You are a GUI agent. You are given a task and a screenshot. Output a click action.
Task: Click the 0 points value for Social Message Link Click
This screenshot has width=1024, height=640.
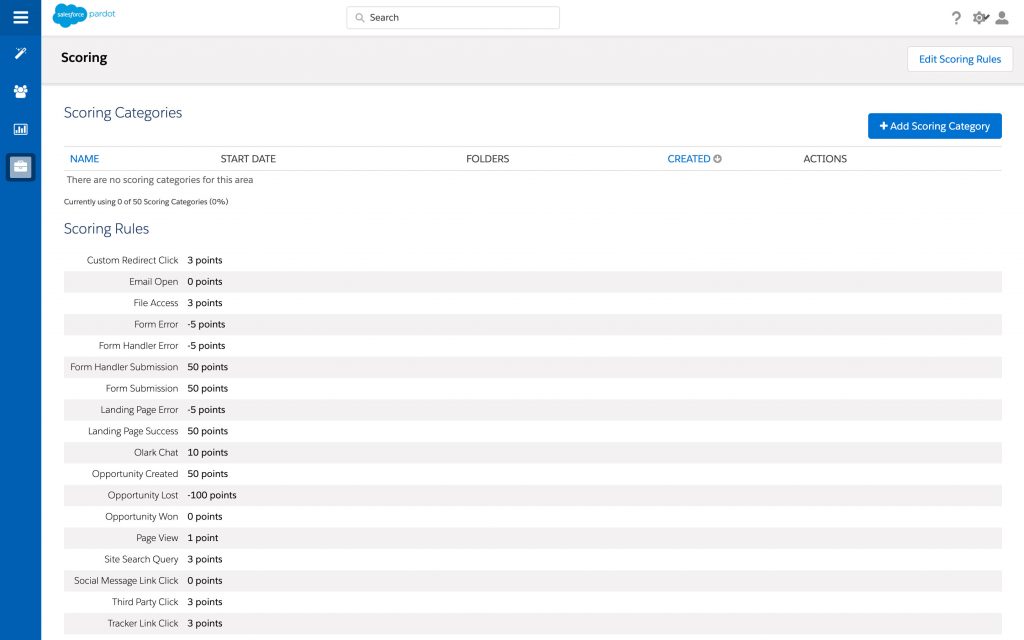point(205,581)
